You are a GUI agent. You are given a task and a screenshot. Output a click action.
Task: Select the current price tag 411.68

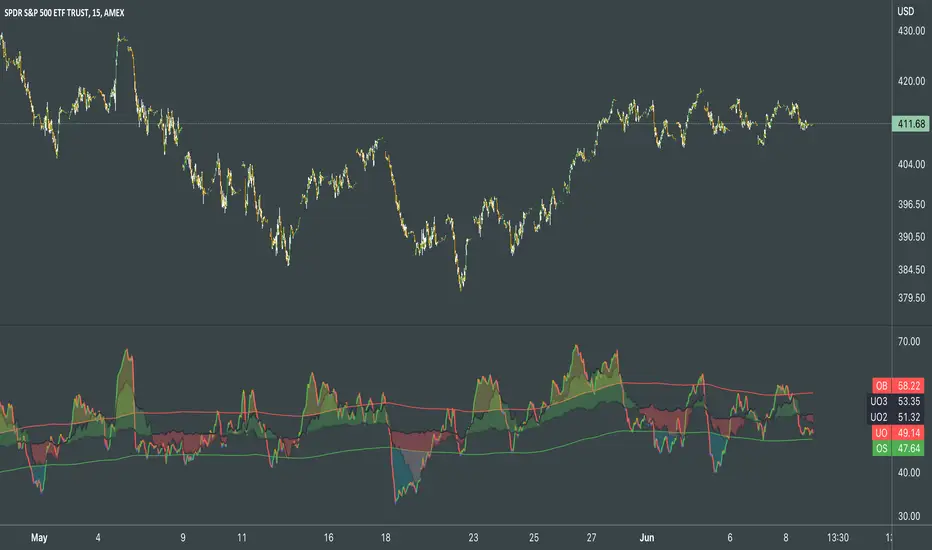point(911,124)
